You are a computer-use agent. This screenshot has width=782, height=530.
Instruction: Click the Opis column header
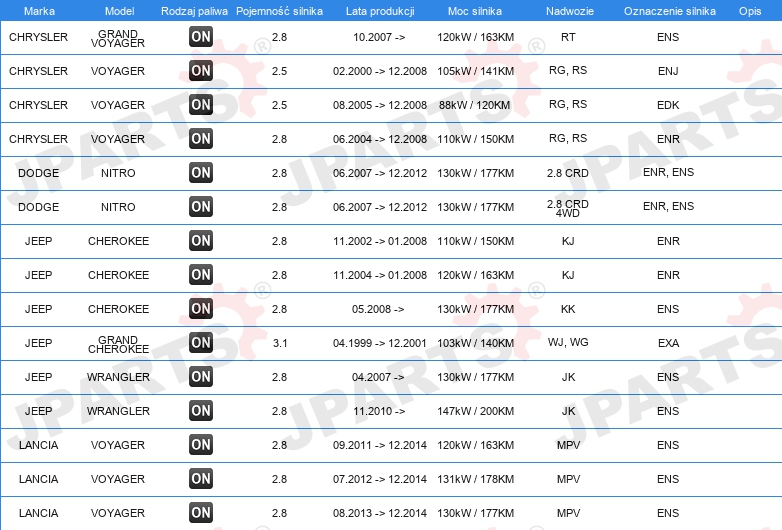point(750,11)
